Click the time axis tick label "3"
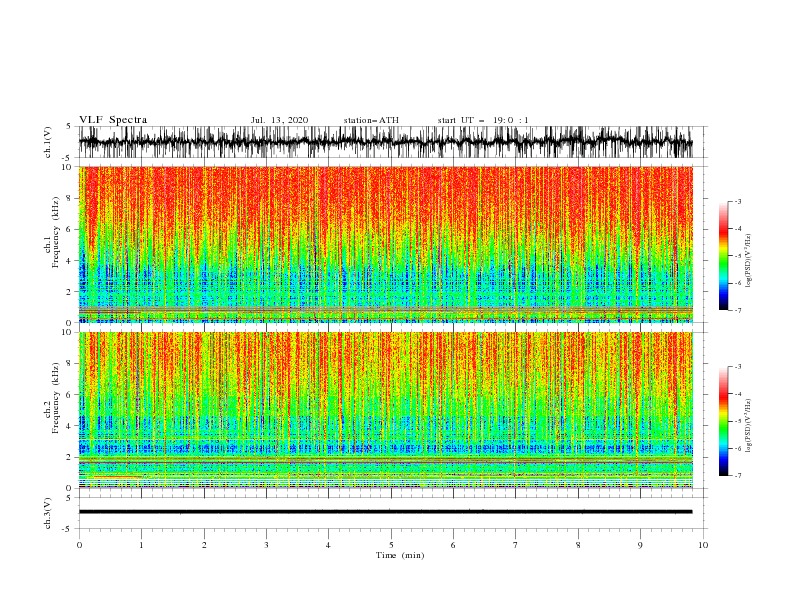Viewport: 792px width, 612px height. pos(266,545)
